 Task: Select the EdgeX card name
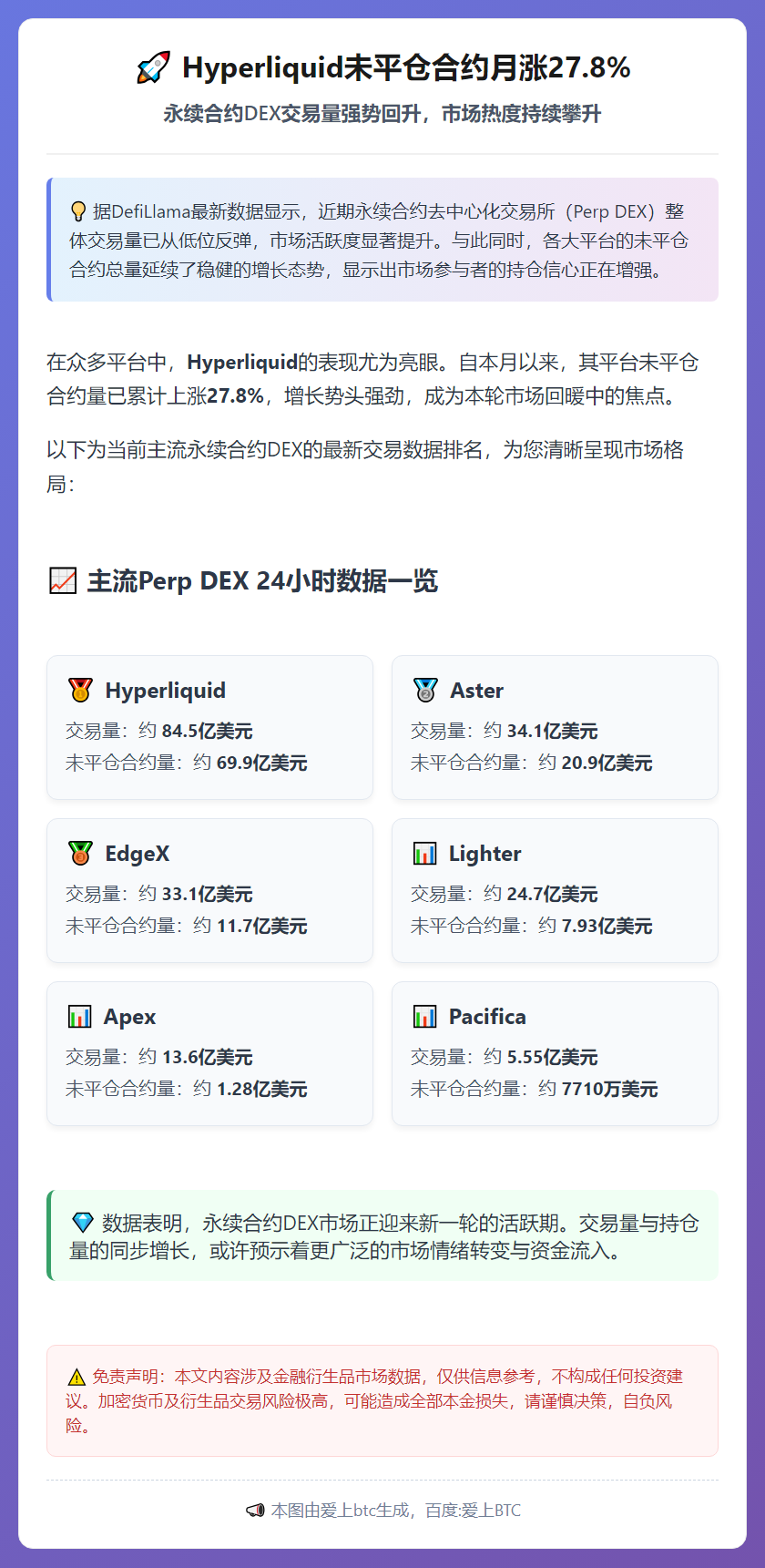coord(138,854)
